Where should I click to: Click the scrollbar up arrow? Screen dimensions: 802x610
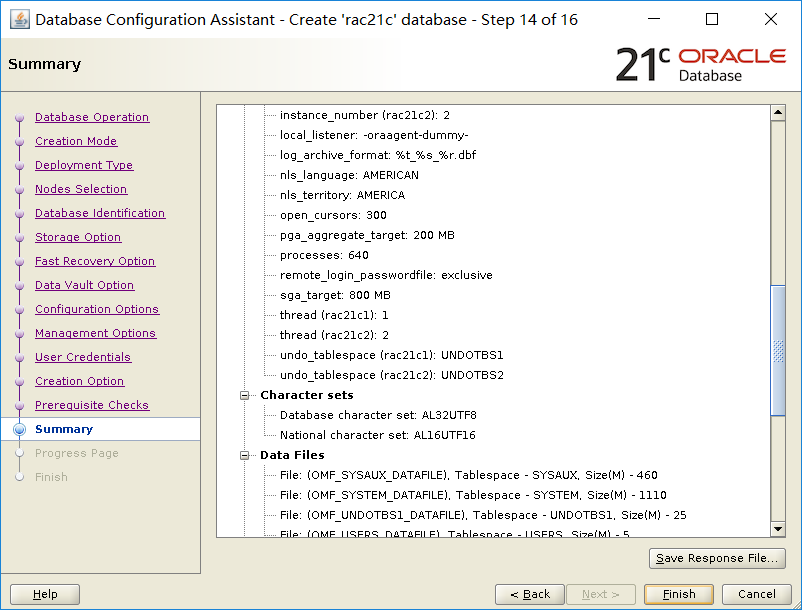(x=778, y=112)
